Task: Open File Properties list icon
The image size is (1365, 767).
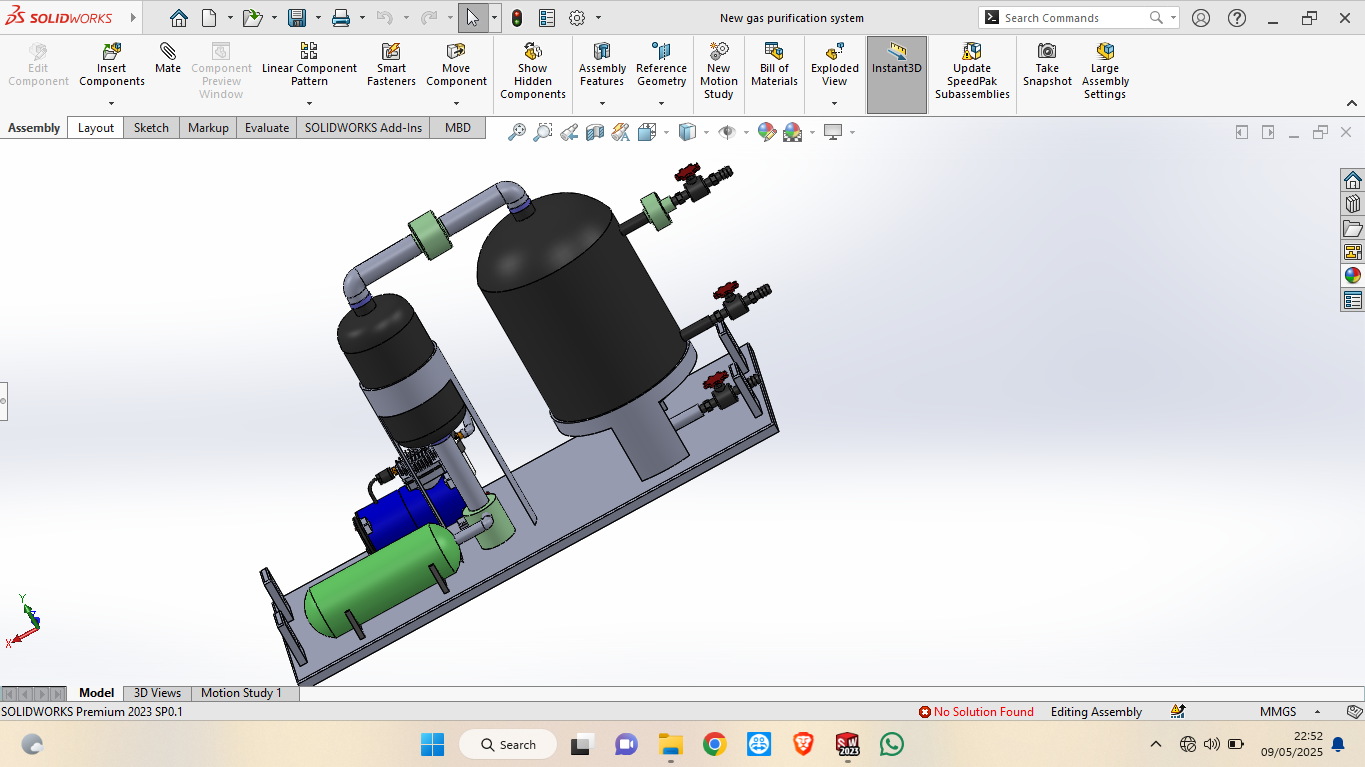Action: coord(546,18)
